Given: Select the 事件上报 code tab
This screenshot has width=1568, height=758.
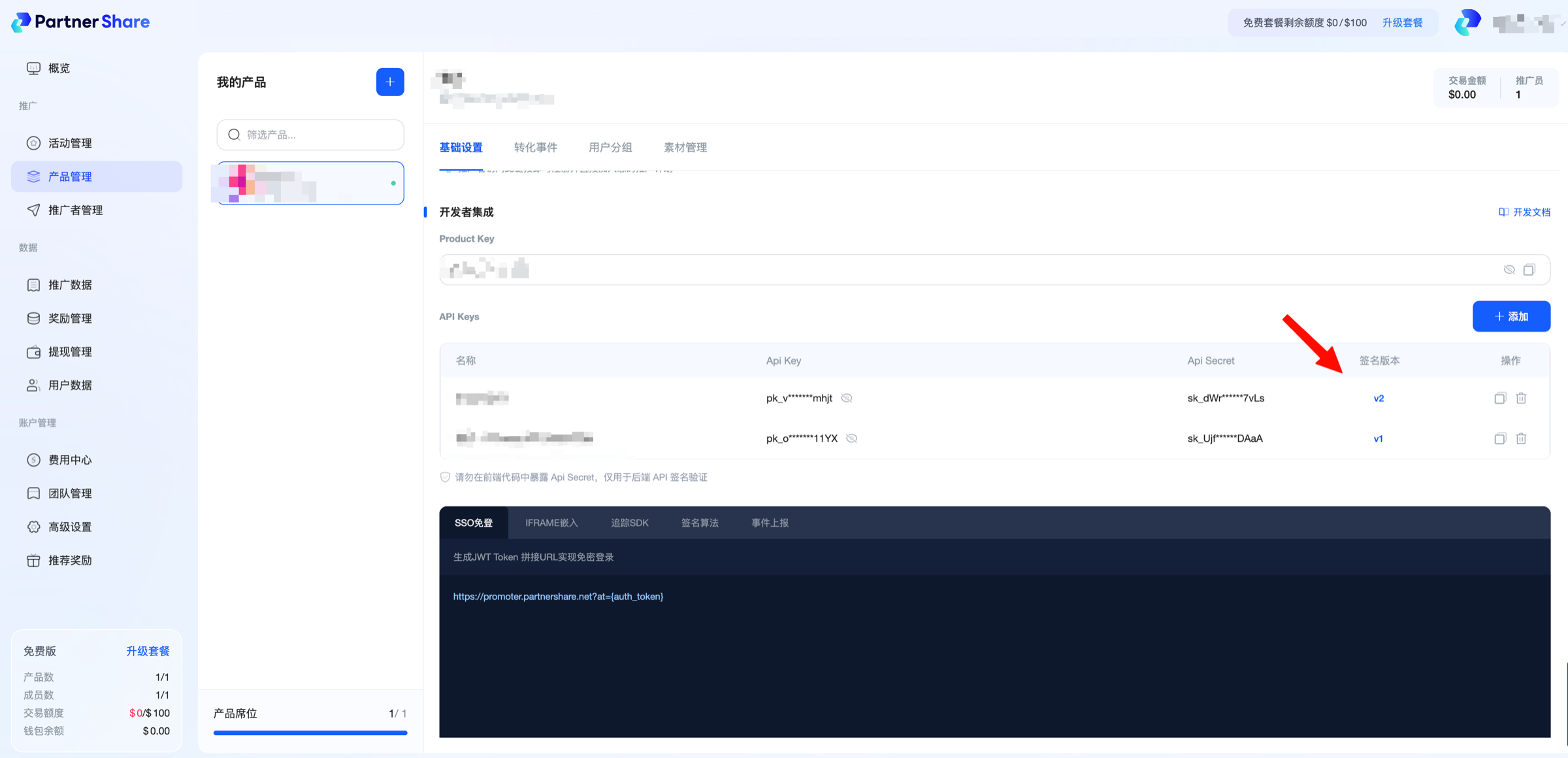Looking at the screenshot, I should (x=770, y=523).
